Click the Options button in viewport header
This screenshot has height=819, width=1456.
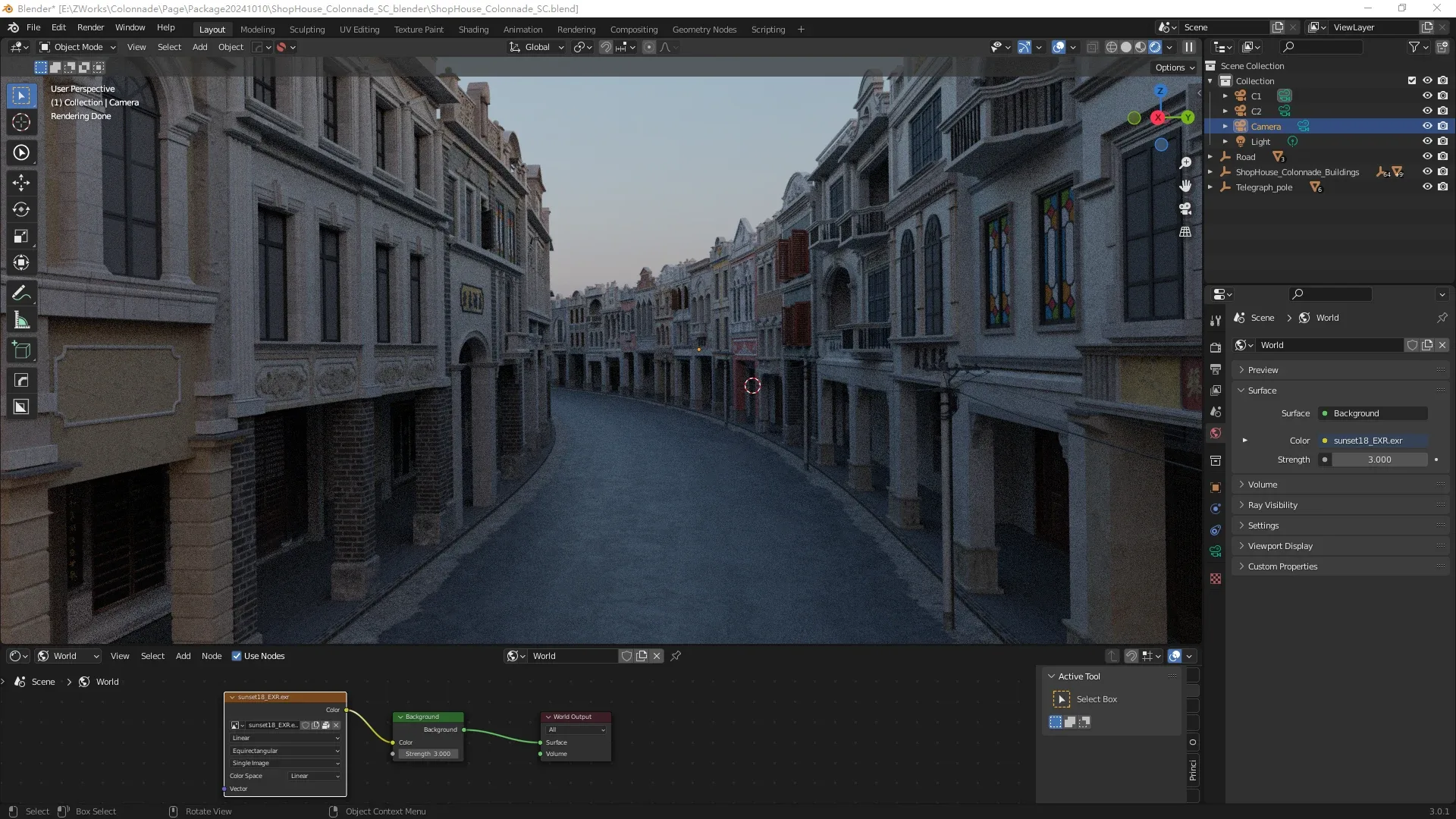(x=1175, y=67)
